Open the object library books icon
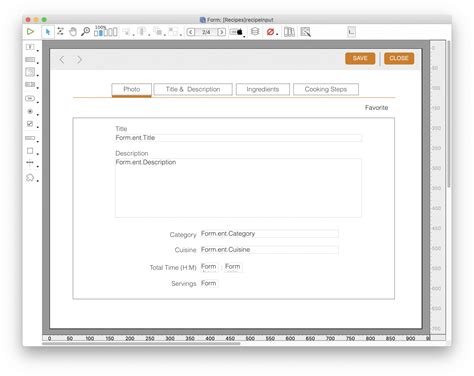Viewport: 474px width, 376px height. point(289,32)
